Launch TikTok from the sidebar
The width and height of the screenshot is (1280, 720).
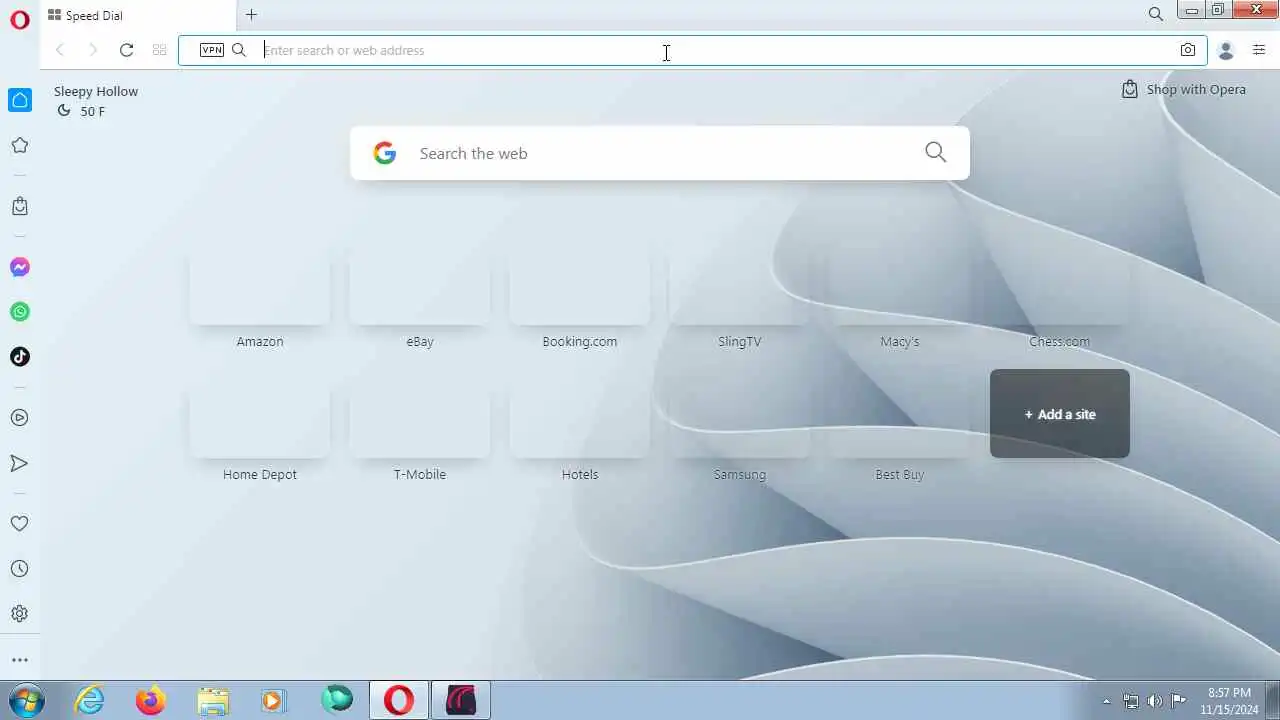(20, 357)
